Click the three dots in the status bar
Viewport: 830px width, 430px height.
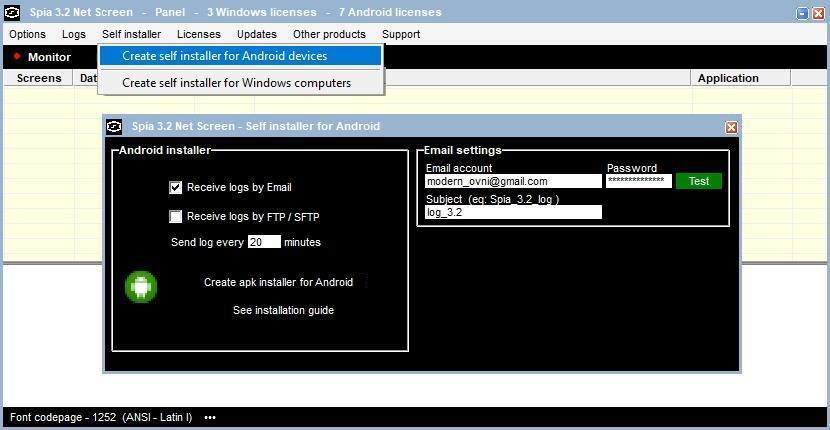click(210, 417)
